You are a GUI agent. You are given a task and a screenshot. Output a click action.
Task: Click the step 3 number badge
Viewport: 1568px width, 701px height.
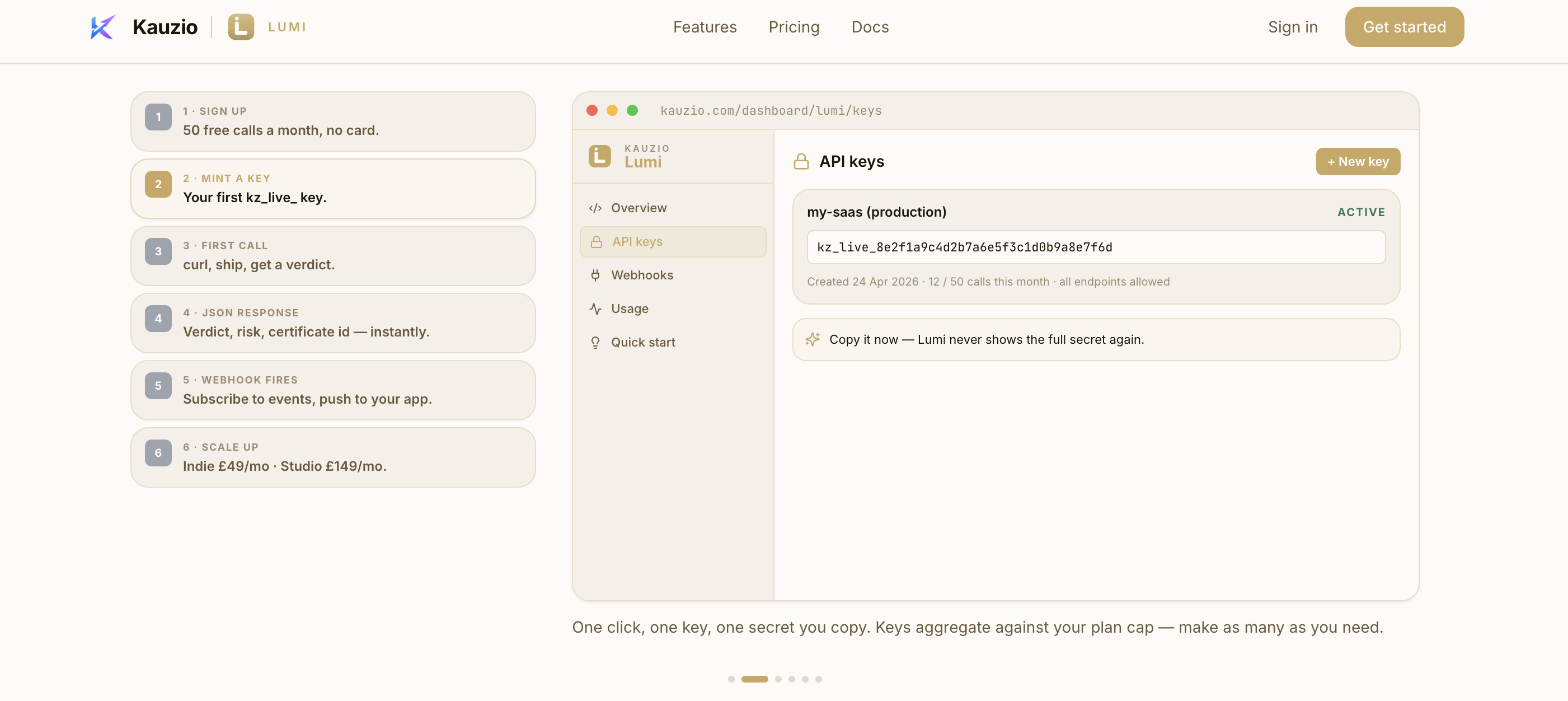pos(158,251)
